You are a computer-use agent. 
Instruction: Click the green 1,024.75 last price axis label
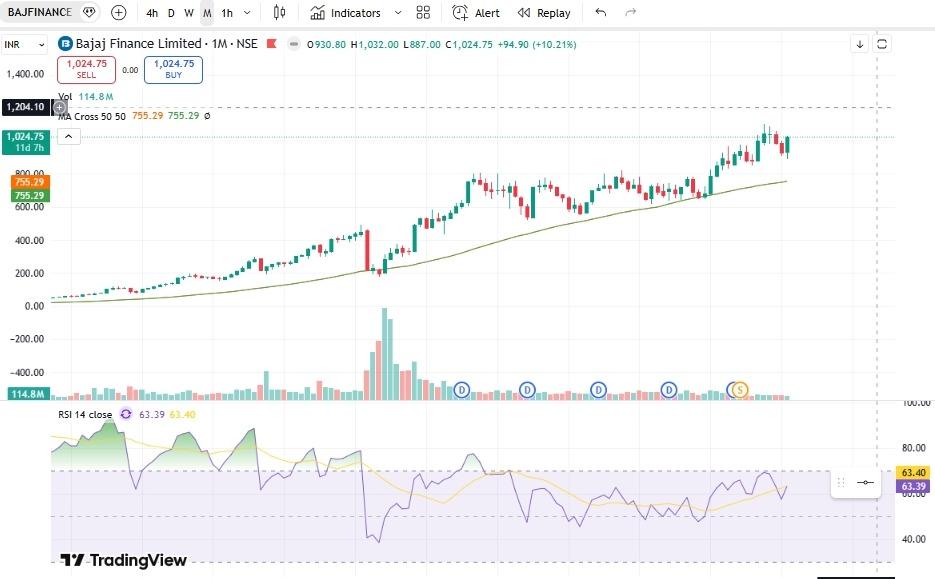[x=26, y=142]
